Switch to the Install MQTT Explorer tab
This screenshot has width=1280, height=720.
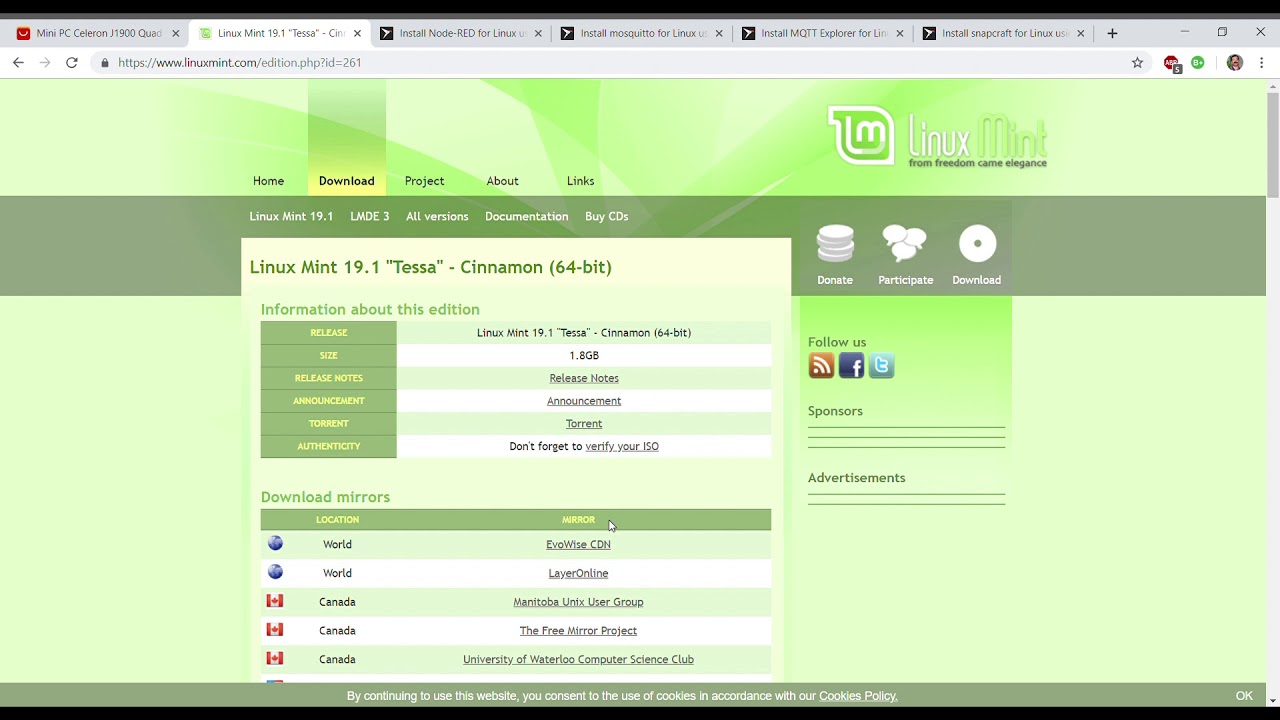(x=823, y=33)
